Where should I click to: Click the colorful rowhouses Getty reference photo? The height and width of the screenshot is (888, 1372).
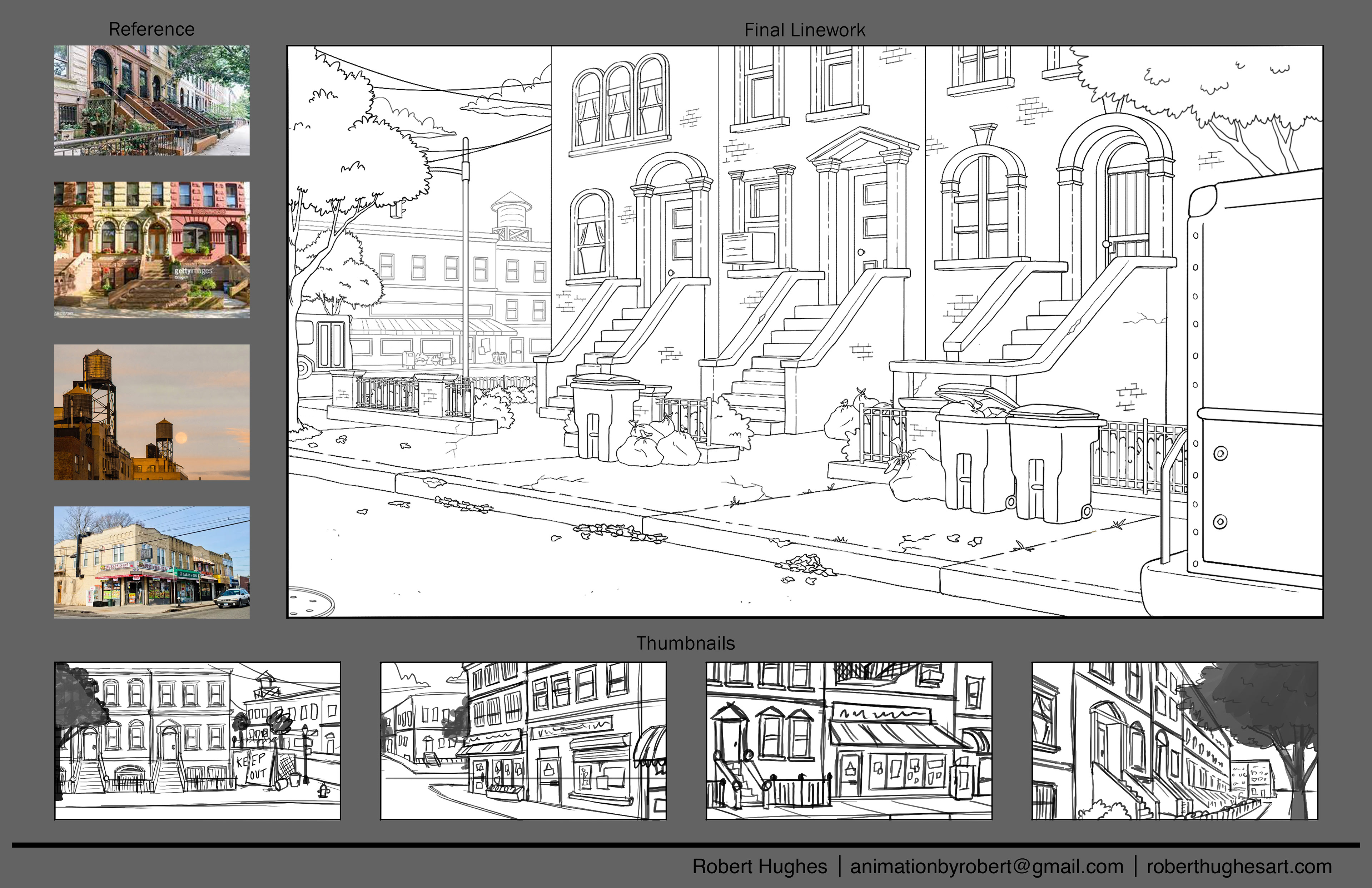[x=151, y=250]
